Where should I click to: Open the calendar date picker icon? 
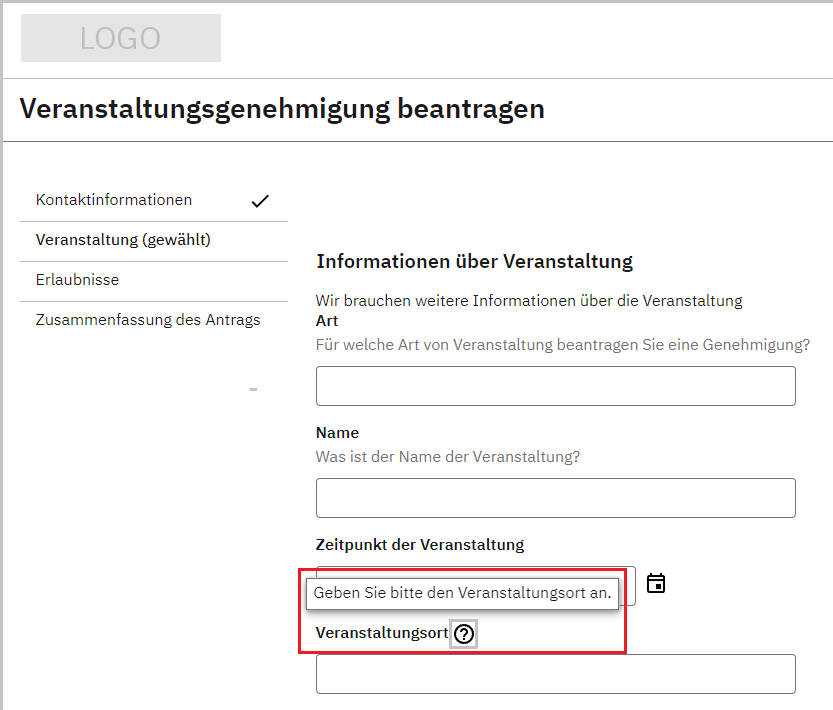pyautogui.click(x=656, y=583)
